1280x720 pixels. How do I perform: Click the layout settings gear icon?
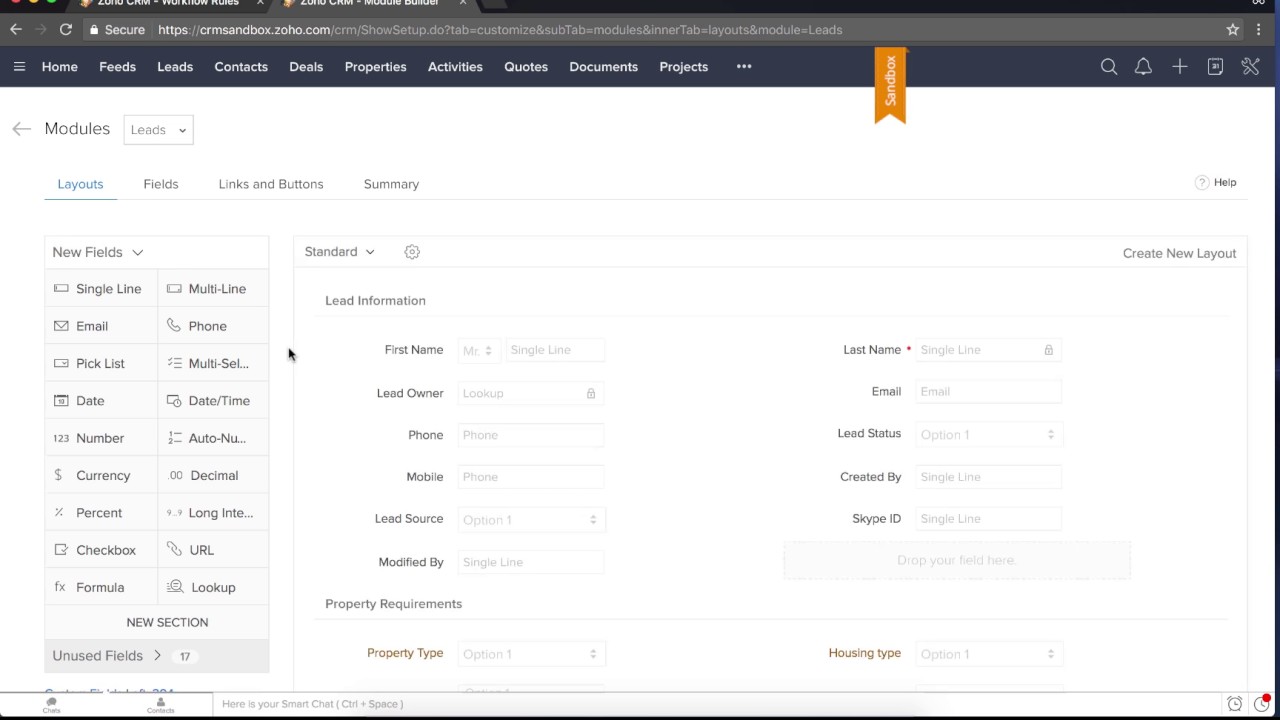coord(412,252)
